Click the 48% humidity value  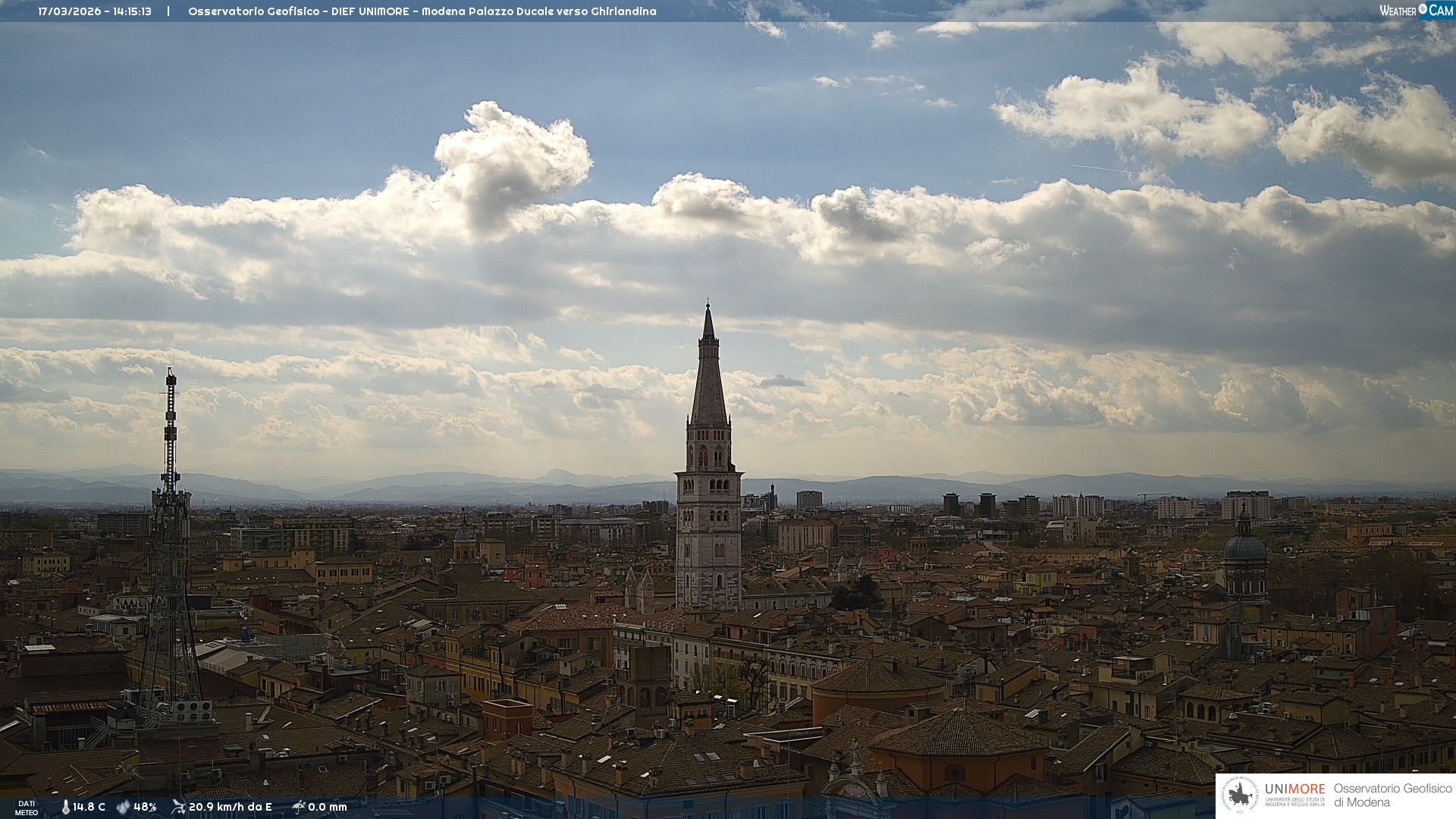coord(145,807)
